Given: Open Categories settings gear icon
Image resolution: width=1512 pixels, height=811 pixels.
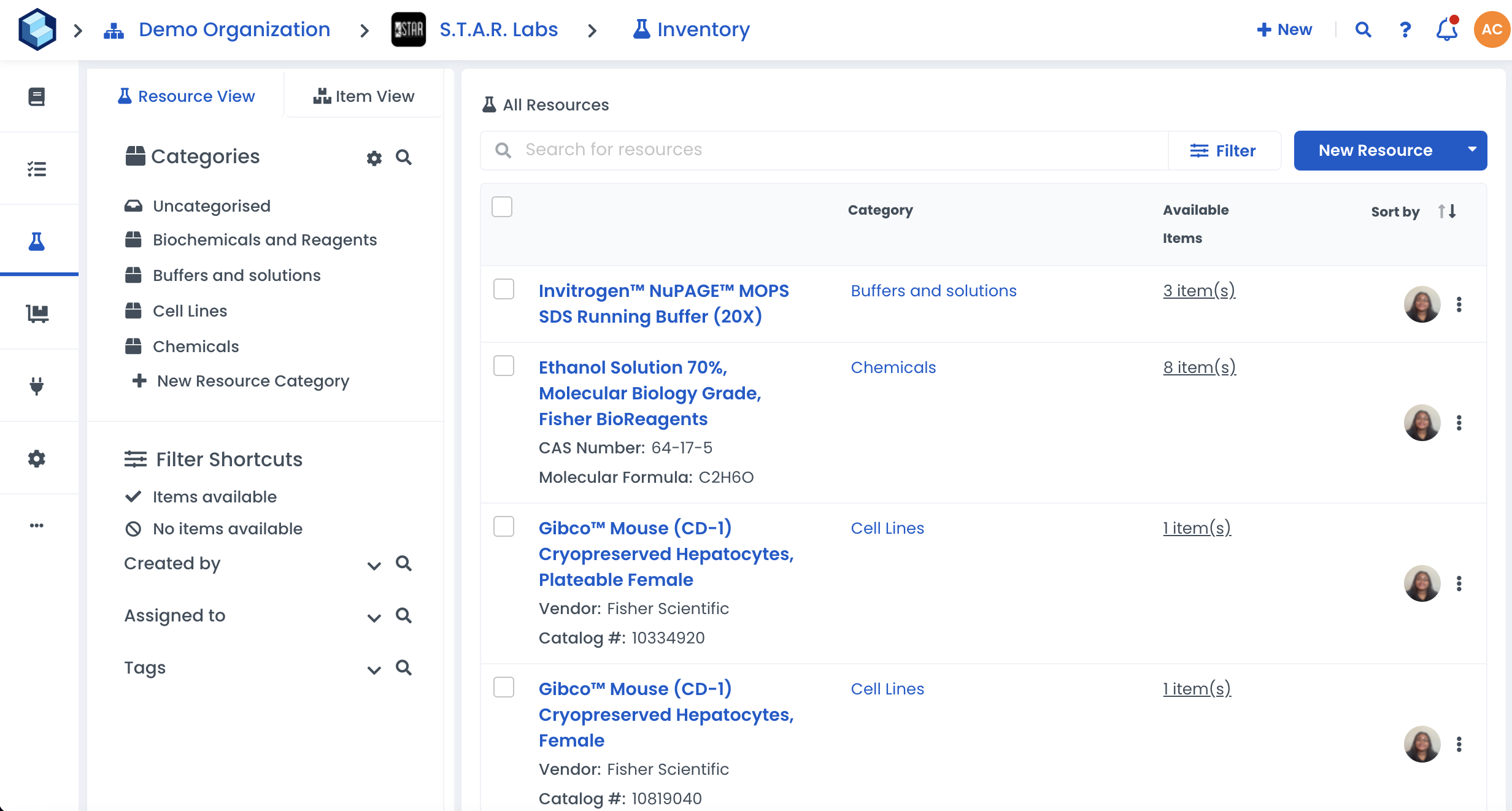Looking at the screenshot, I should [374, 158].
